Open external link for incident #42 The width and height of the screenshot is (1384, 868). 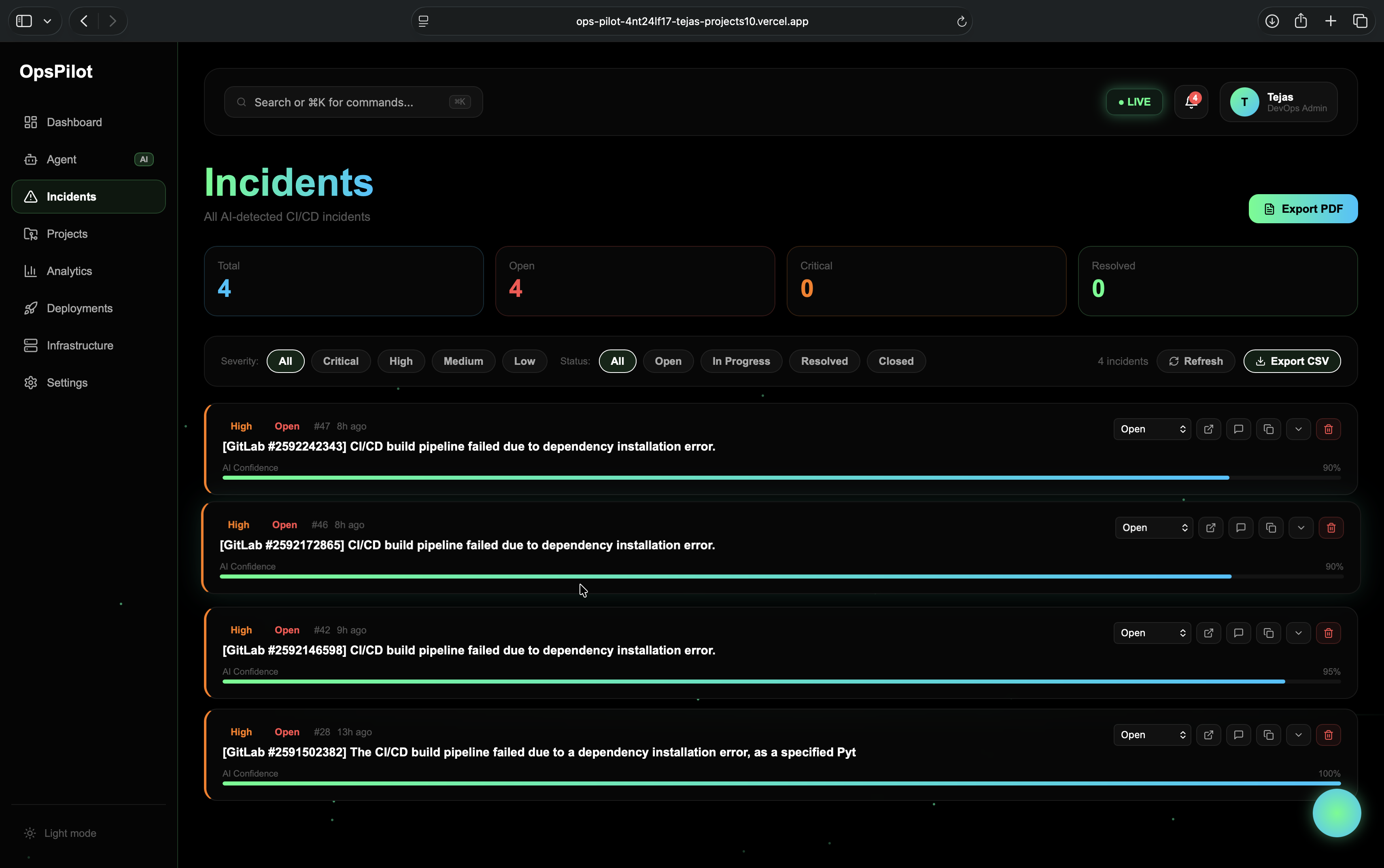coord(1208,633)
